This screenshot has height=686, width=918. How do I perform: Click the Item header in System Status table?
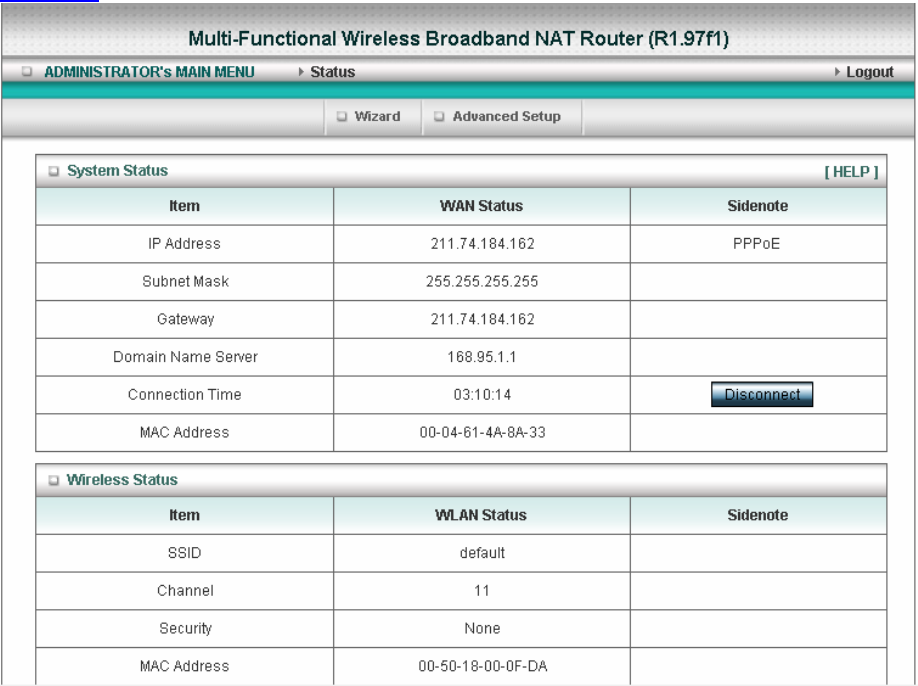pyautogui.click(x=184, y=206)
